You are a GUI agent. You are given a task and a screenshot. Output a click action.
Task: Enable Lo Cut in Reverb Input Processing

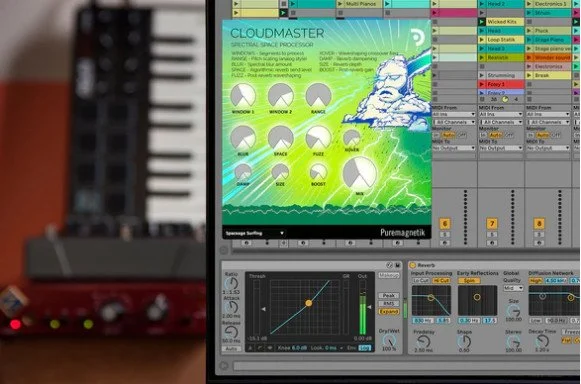(x=421, y=281)
